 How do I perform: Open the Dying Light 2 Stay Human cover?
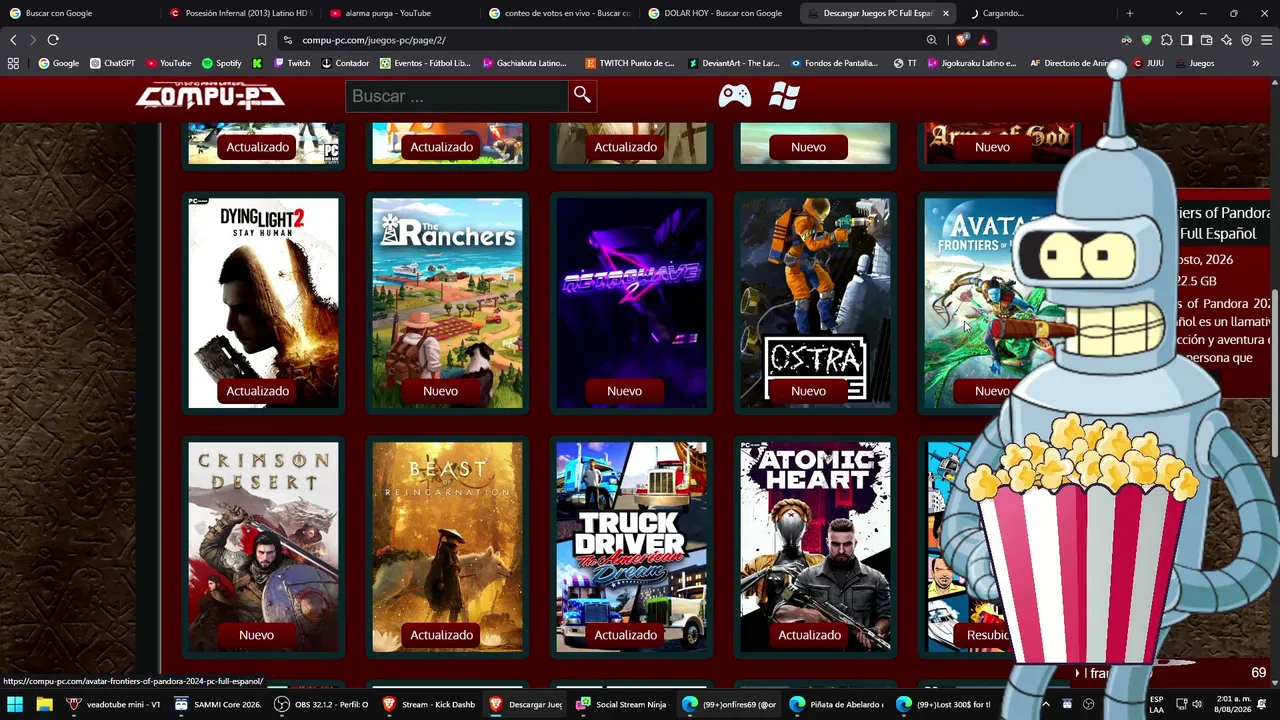point(264,303)
